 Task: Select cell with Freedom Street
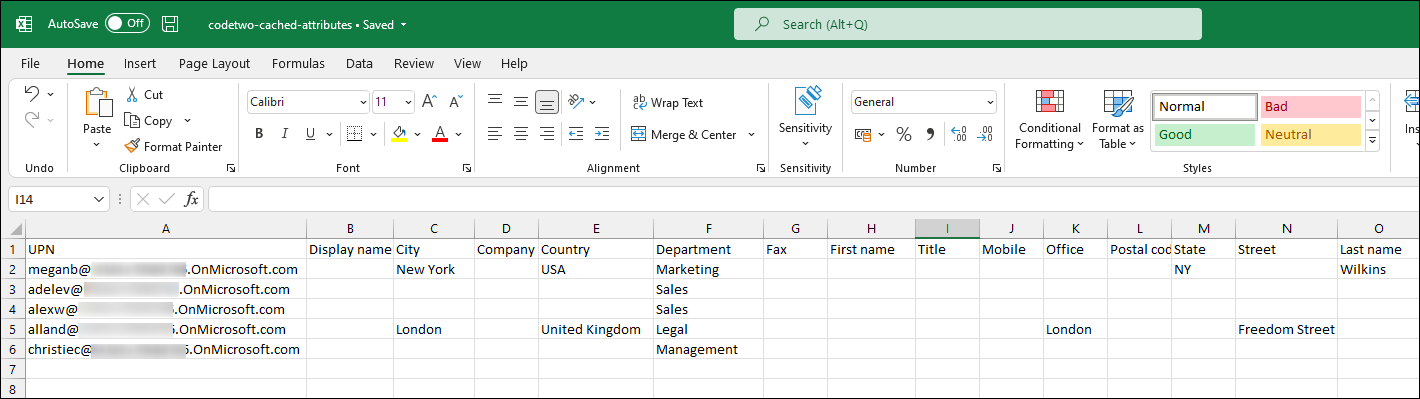1286,329
